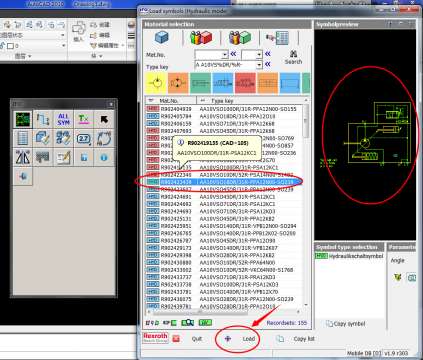
Task: Click the green cube with figures icon
Action: coord(240,38)
